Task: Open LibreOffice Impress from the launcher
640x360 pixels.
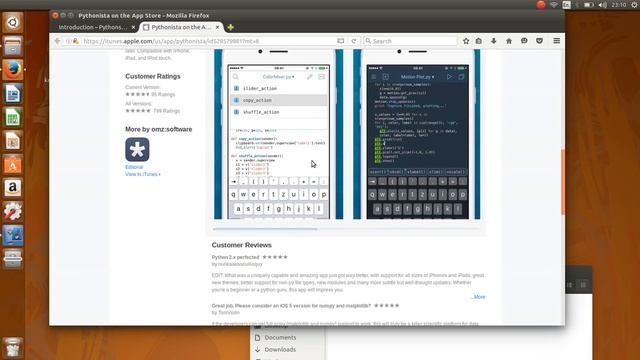Action: pos(13,141)
